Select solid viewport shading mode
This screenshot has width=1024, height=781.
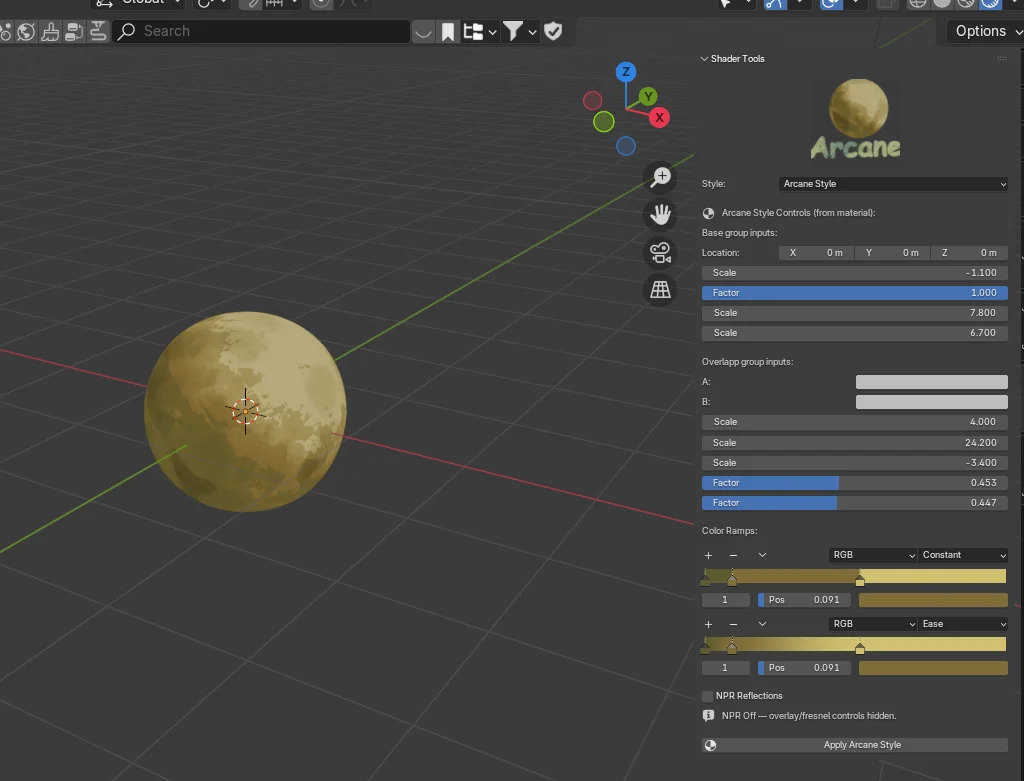pyautogui.click(x=940, y=4)
